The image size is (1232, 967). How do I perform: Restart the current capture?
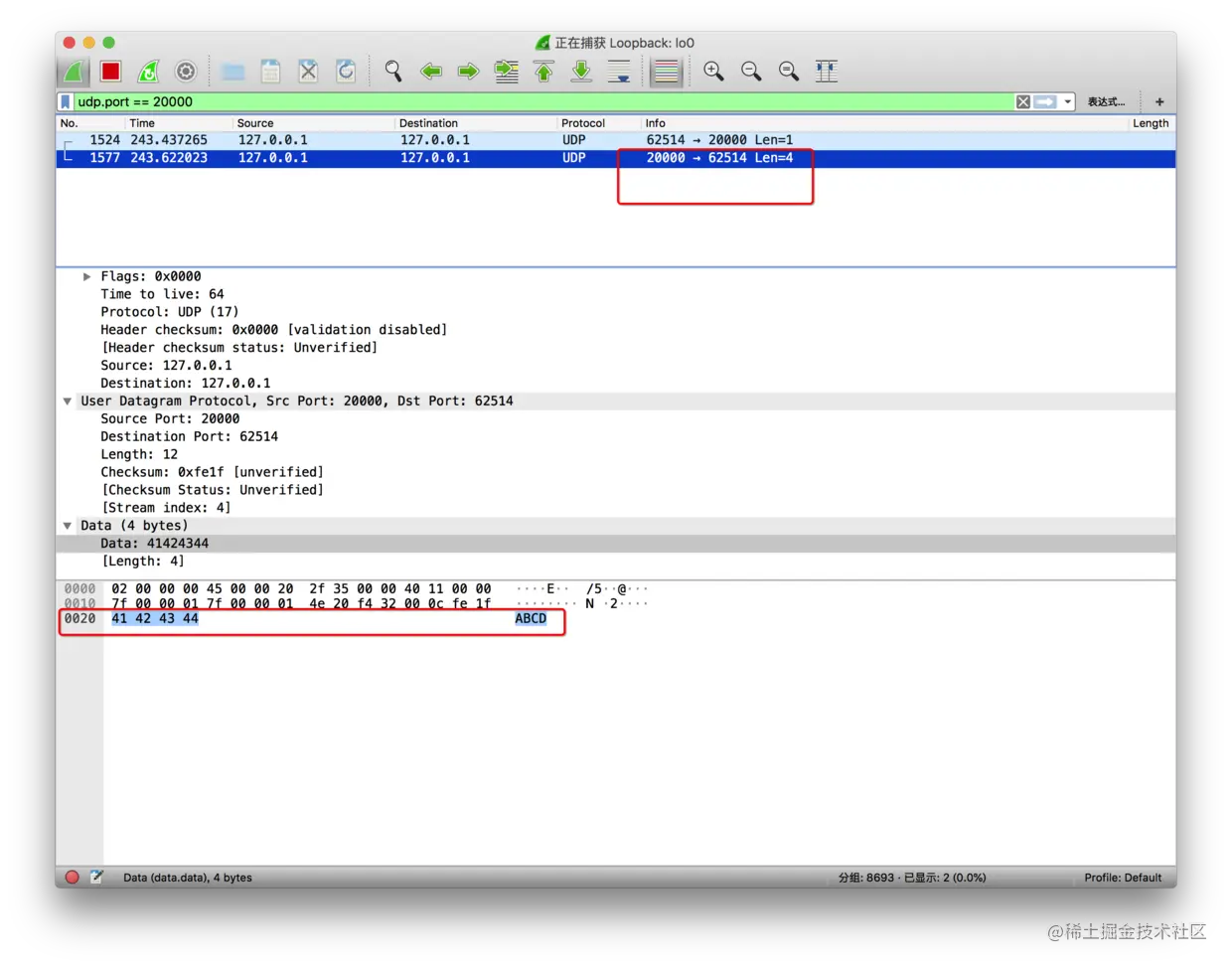click(x=148, y=72)
